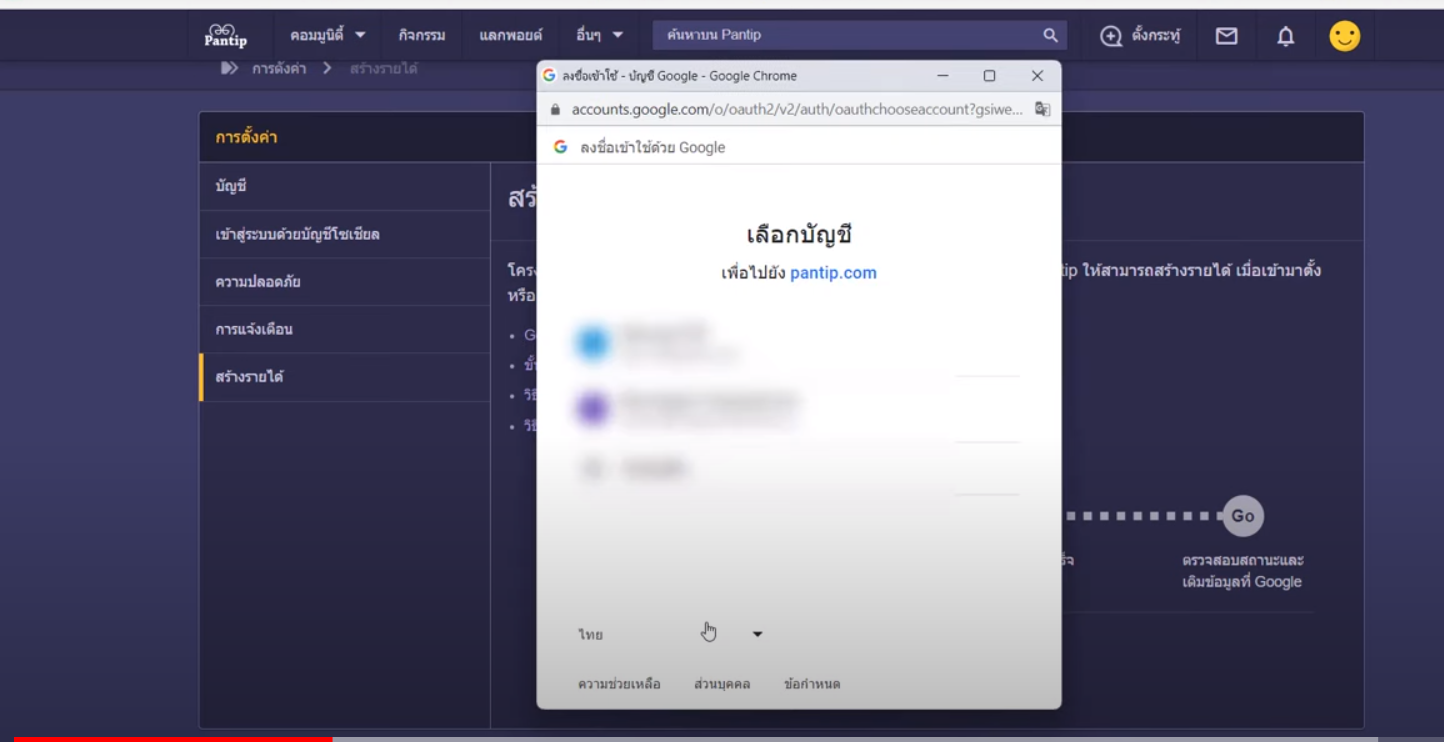Select บัญชี in the settings sidebar
This screenshot has width=1444, height=742.
click(345, 186)
